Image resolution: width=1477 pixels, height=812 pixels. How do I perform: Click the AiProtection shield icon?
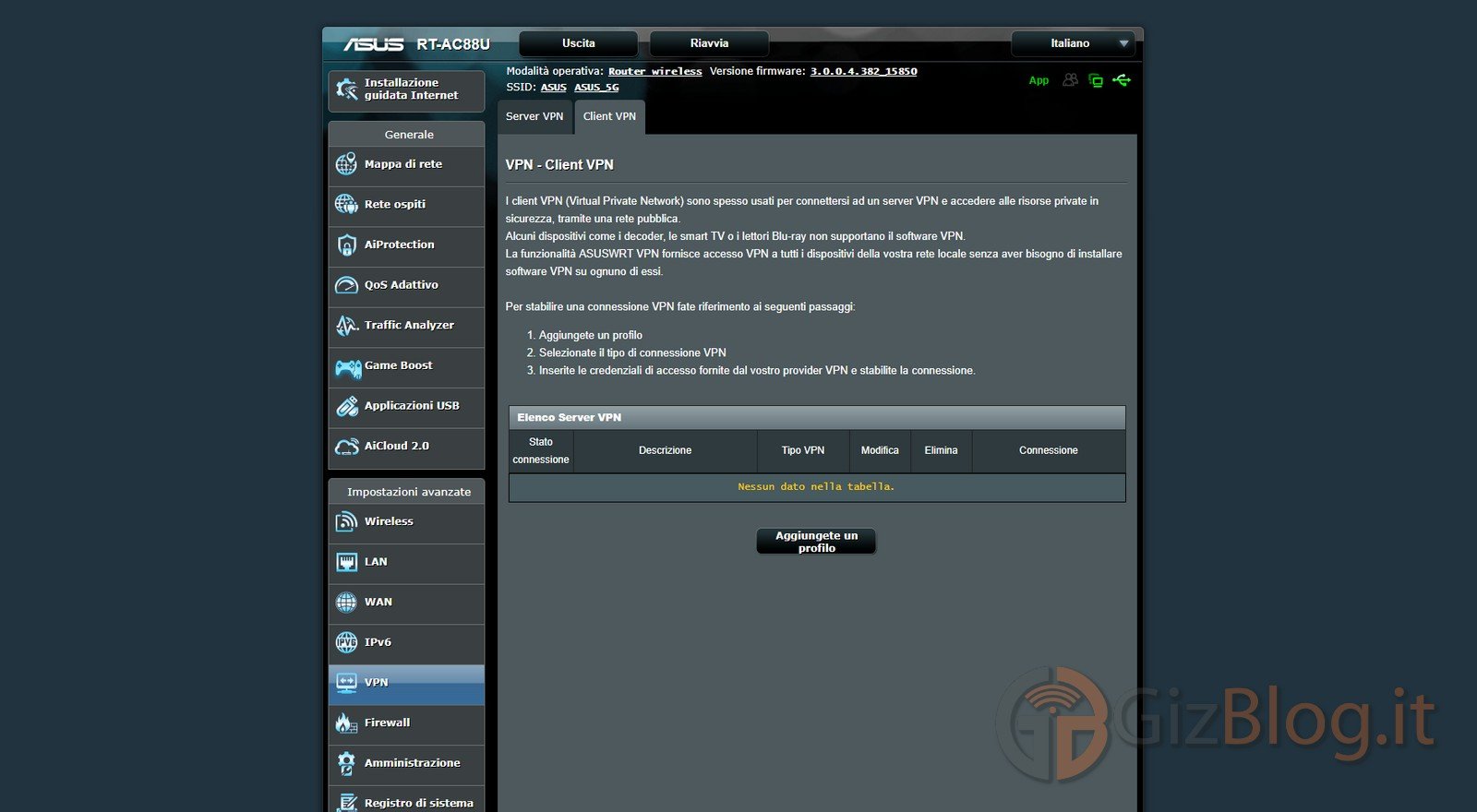pos(346,245)
